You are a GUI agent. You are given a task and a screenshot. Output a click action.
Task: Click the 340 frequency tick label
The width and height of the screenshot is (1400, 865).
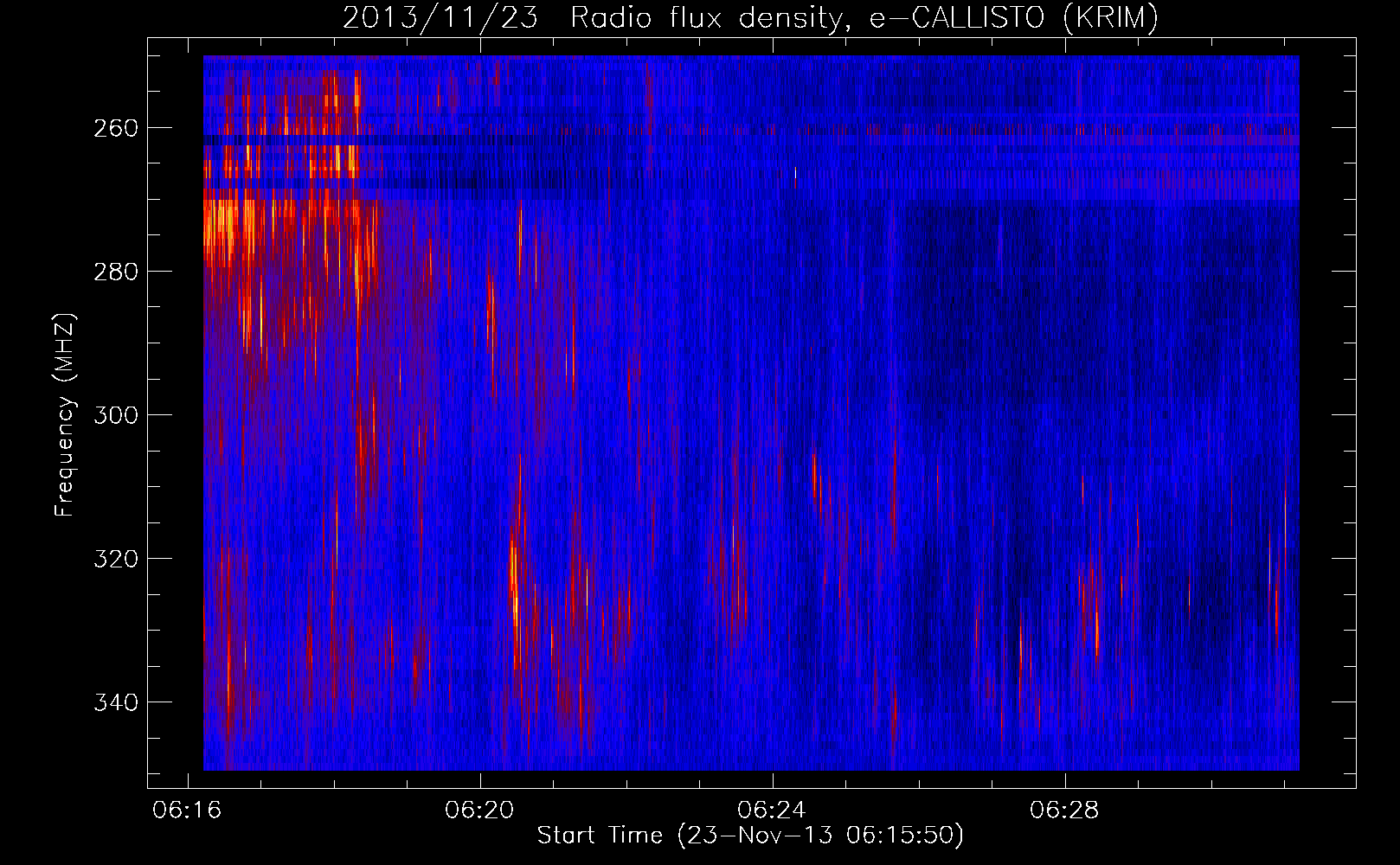tap(116, 702)
